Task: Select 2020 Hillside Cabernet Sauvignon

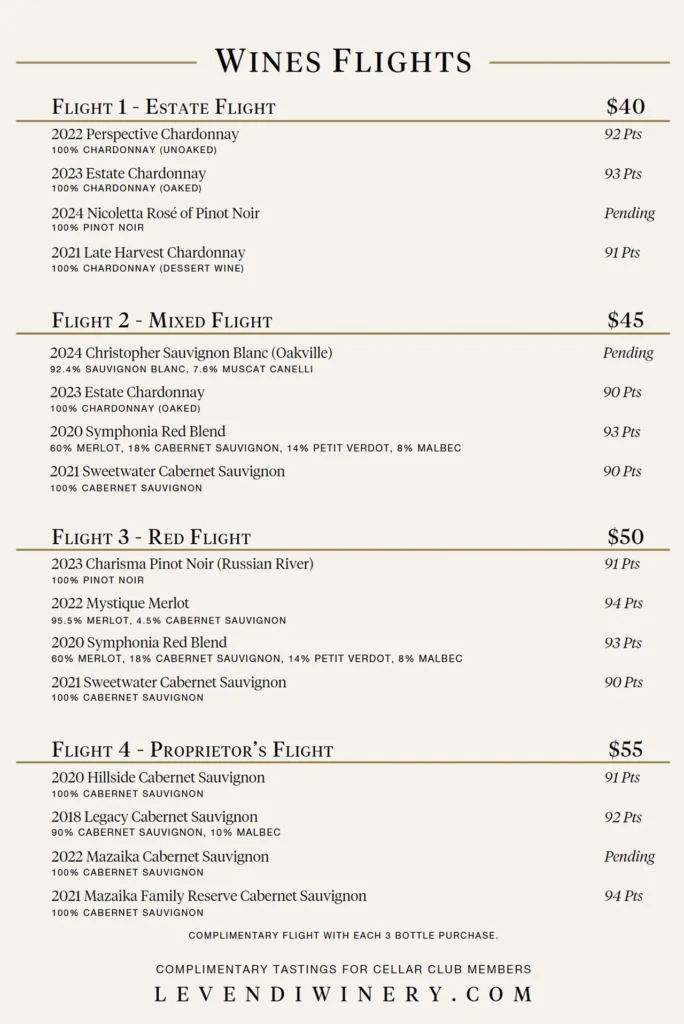Action: coord(158,778)
